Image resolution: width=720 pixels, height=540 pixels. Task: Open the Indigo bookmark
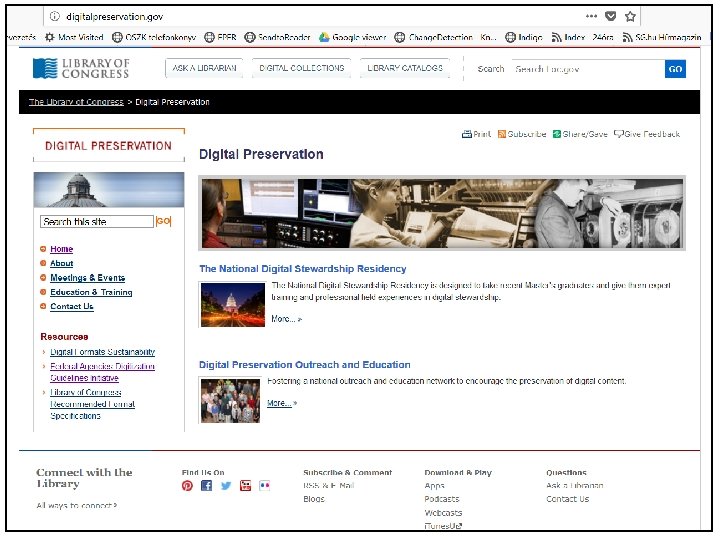point(524,37)
